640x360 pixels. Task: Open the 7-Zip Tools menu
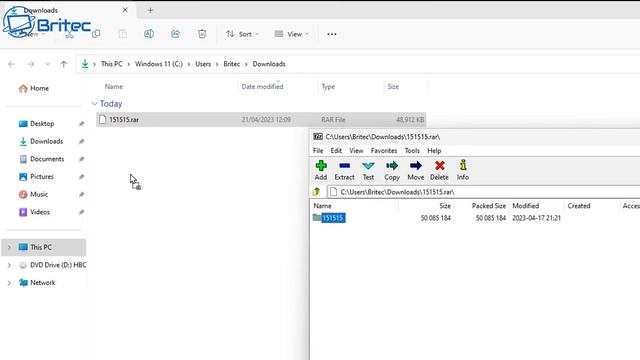pyautogui.click(x=412, y=151)
